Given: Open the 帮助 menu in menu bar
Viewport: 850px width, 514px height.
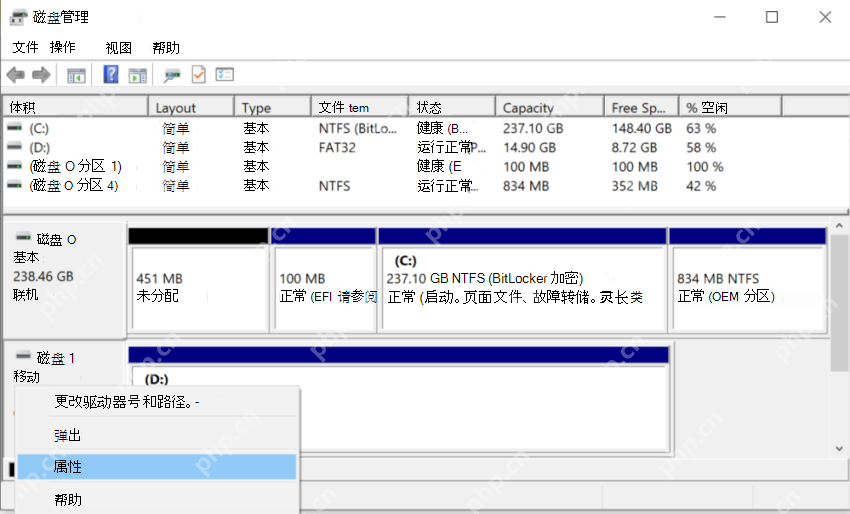Looking at the screenshot, I should click(166, 48).
